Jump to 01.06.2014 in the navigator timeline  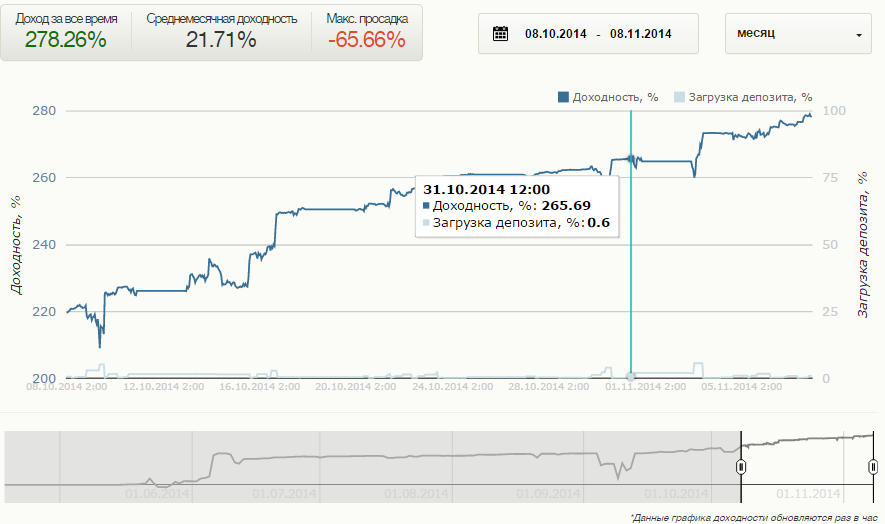click(x=157, y=493)
